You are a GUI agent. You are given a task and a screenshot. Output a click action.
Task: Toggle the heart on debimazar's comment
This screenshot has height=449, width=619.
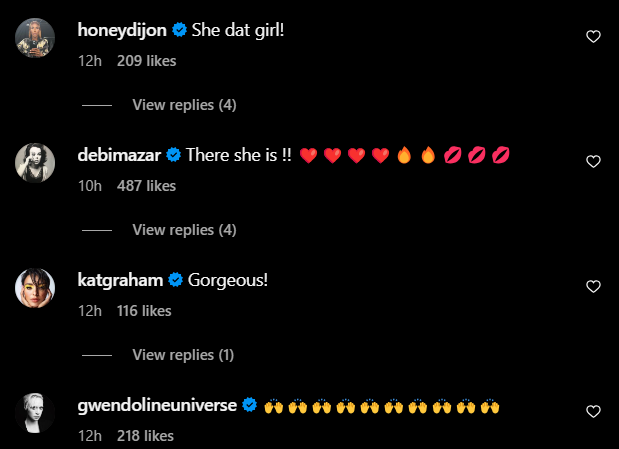pos(593,162)
